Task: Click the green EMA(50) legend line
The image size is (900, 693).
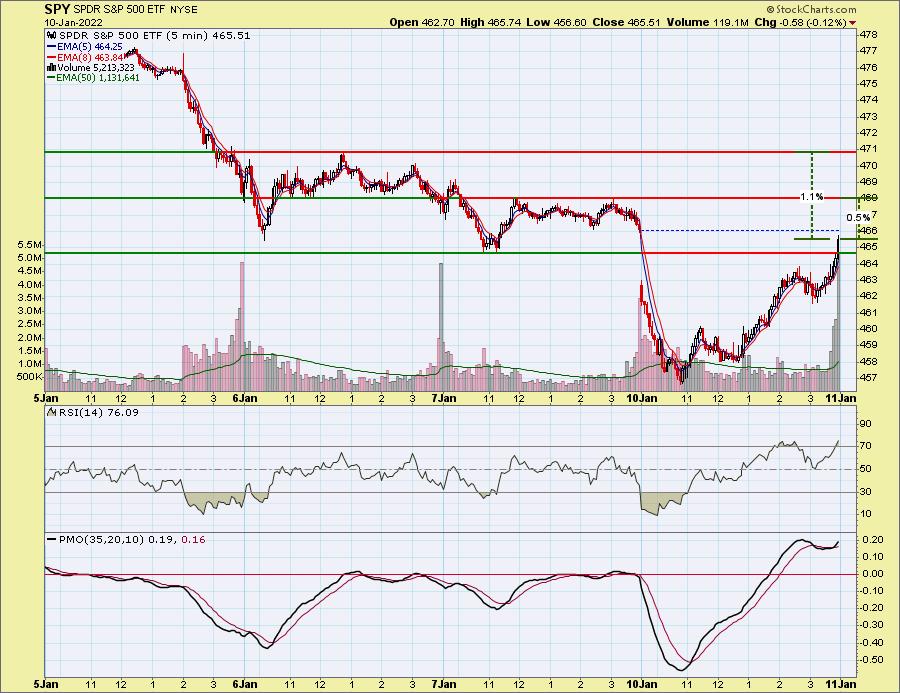Action: coord(52,78)
